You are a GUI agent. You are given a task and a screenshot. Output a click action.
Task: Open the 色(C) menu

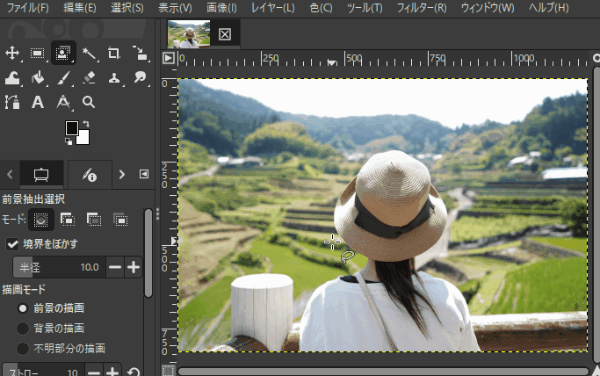coord(321,8)
